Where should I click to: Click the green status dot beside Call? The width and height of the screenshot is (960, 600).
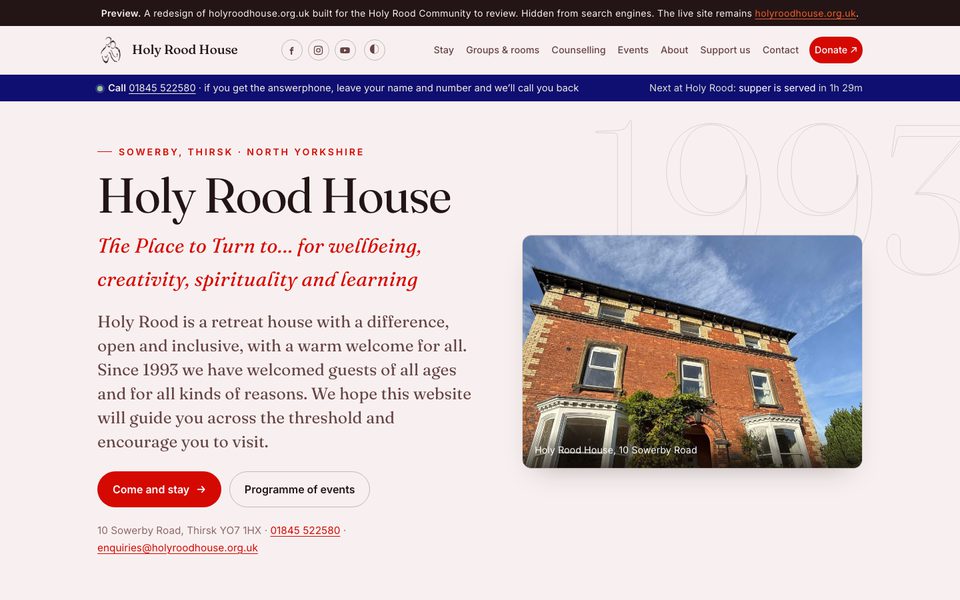click(100, 89)
